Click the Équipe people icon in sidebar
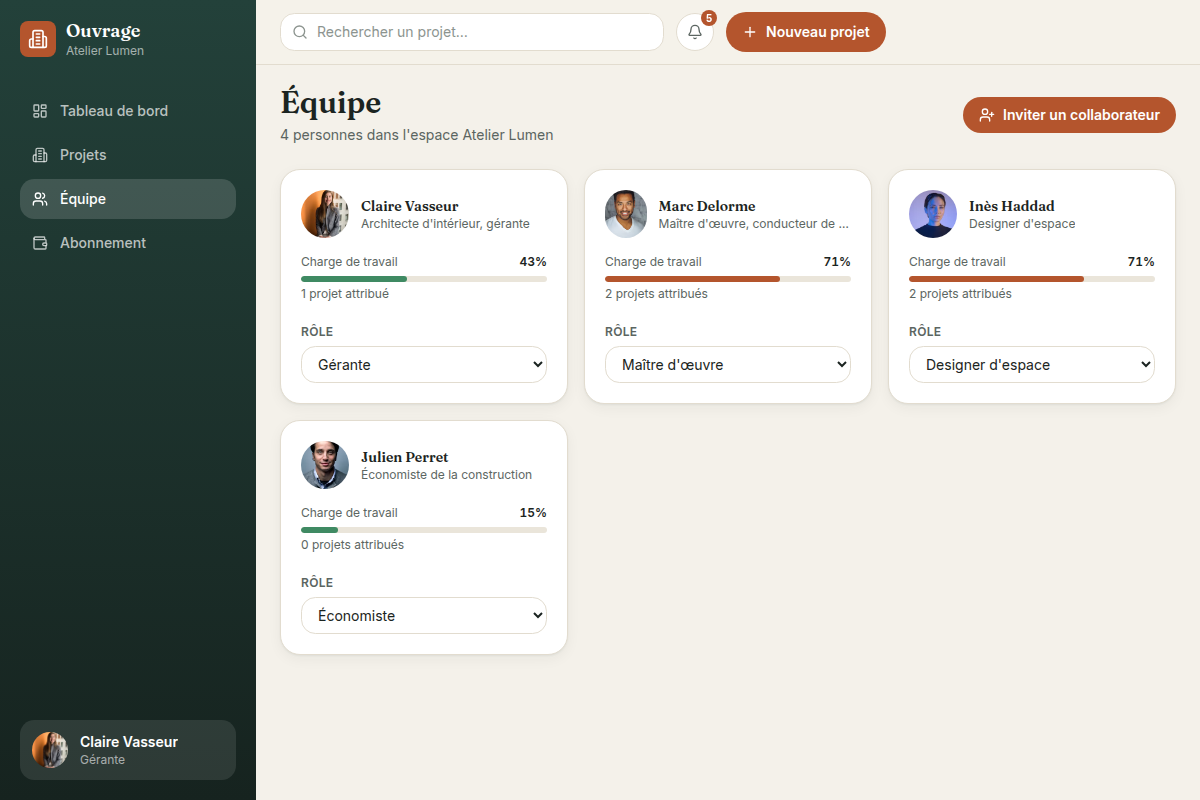The image size is (1200, 800). (x=40, y=199)
